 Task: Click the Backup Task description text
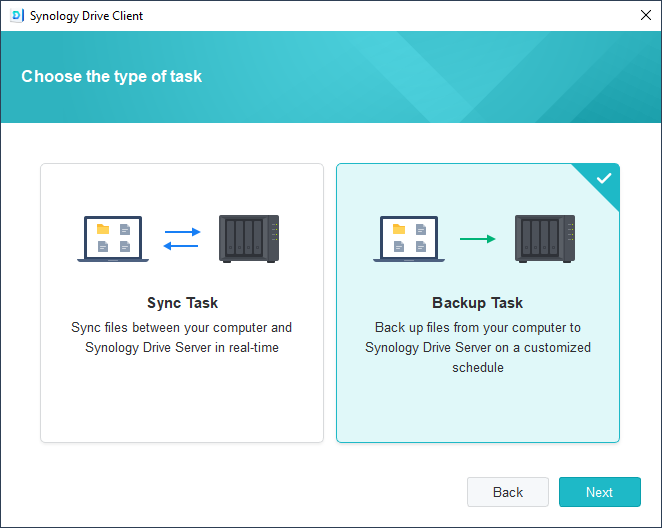(x=477, y=347)
